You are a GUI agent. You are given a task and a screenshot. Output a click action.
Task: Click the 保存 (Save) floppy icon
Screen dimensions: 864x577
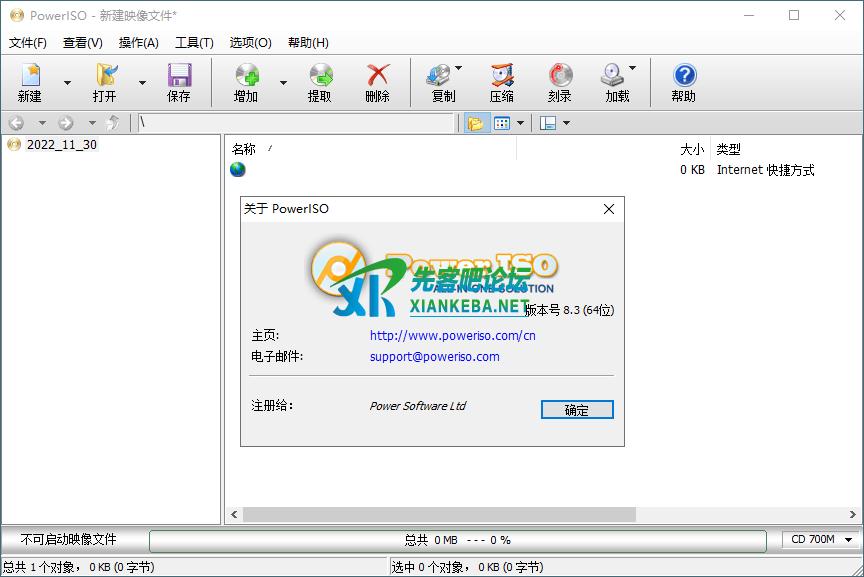179,76
